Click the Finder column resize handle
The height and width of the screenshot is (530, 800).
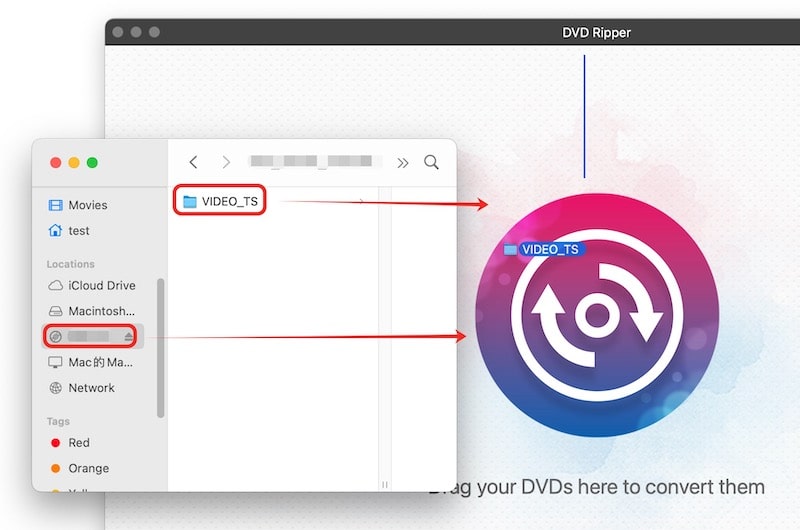pos(385,484)
